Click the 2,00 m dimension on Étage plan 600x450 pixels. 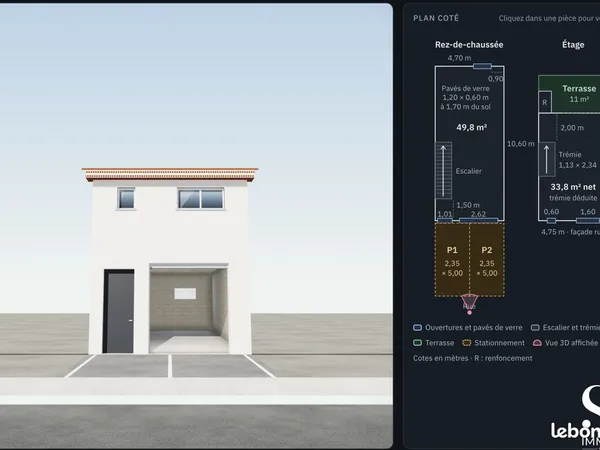point(572,128)
